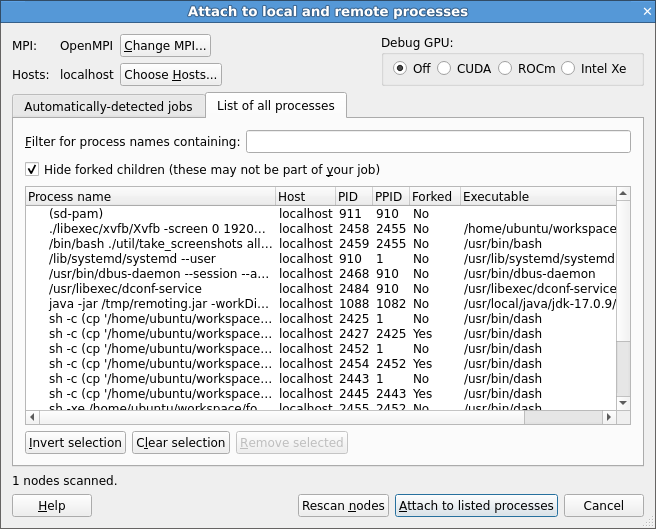
Task: Select the take_screenshots bash process
Action: click(321, 244)
